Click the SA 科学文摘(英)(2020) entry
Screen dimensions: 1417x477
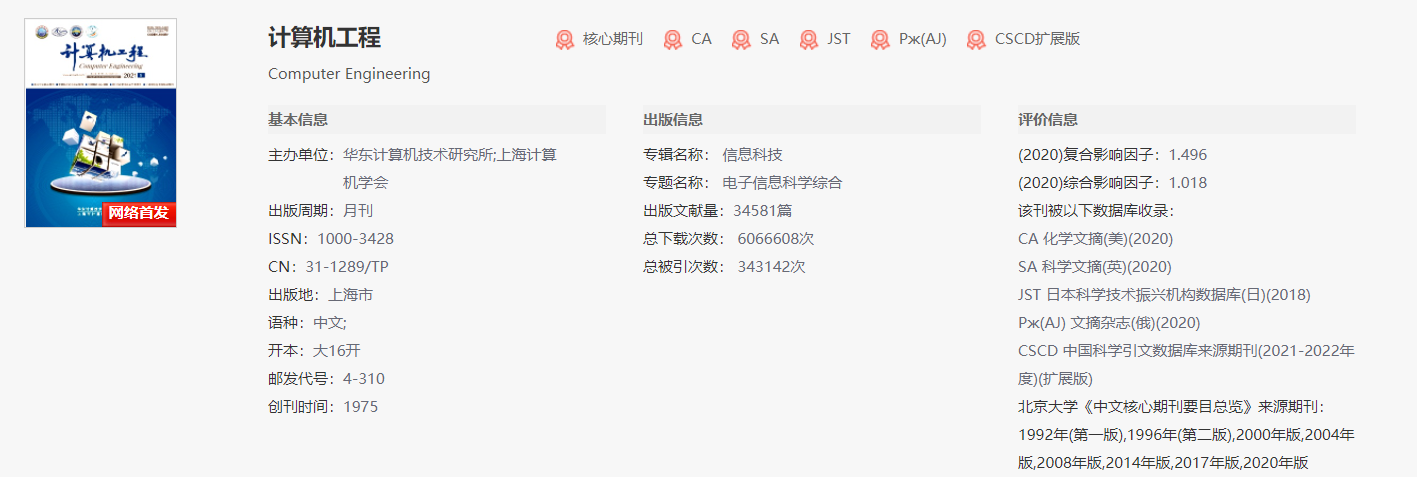coord(1094,267)
